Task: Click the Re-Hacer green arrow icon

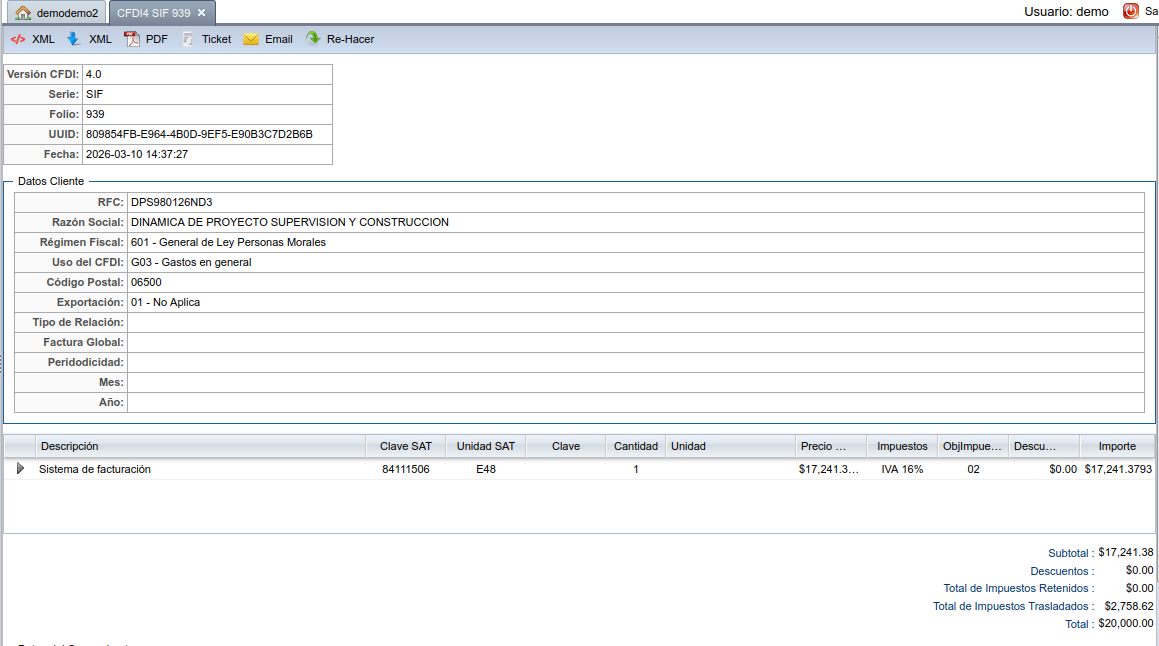Action: coord(313,39)
